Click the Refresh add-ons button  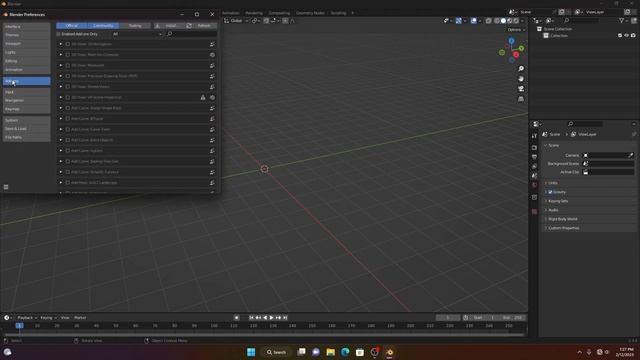201,26
